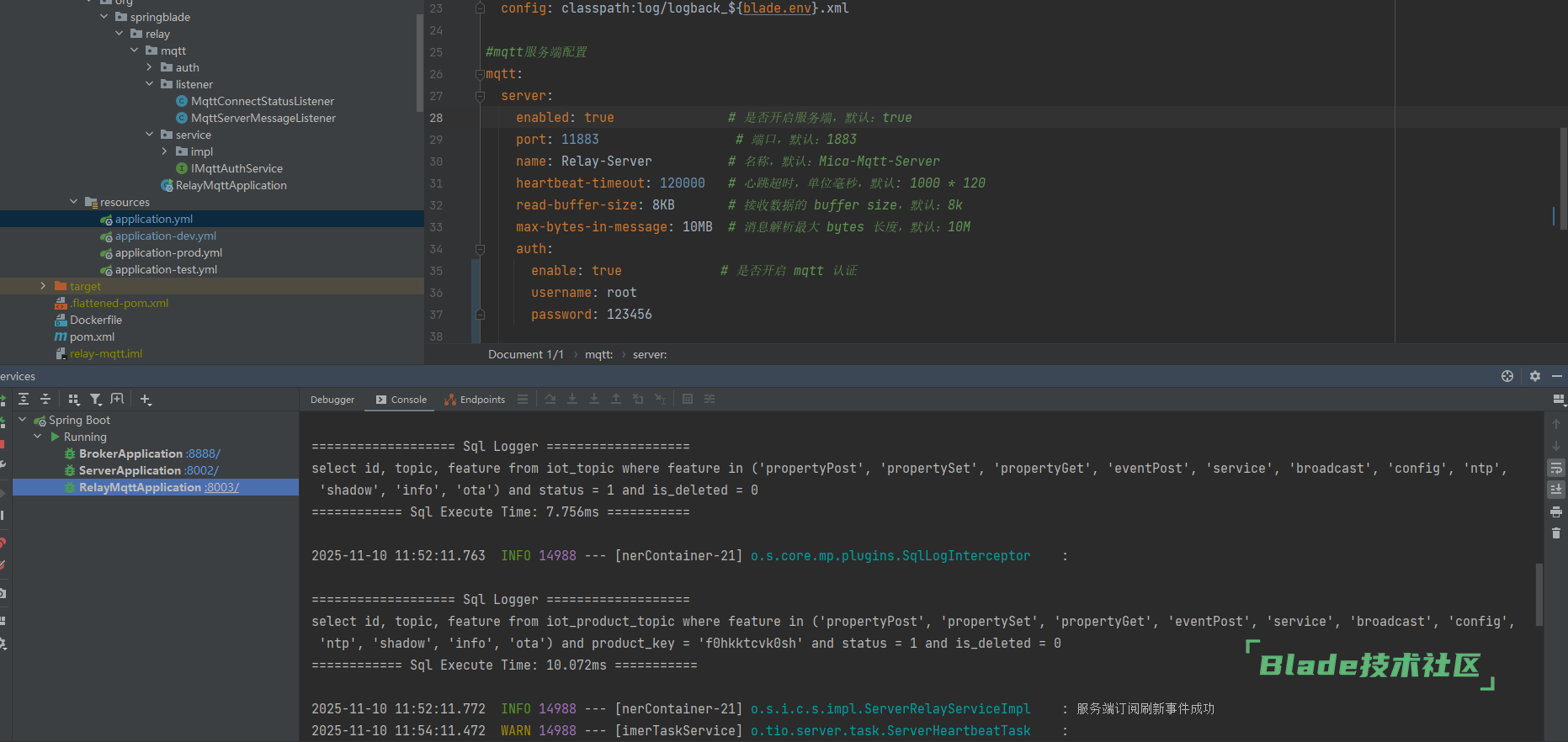Expand the impl package folder
Image resolution: width=1568 pixels, height=742 pixels.
pyautogui.click(x=165, y=151)
